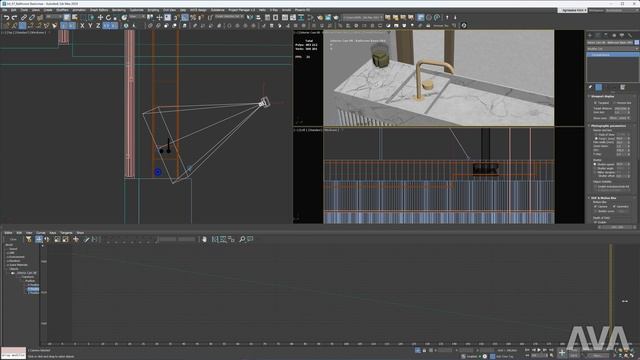Open the Curves menu in curve editor
Screen dimensions: 640x360
40,233
